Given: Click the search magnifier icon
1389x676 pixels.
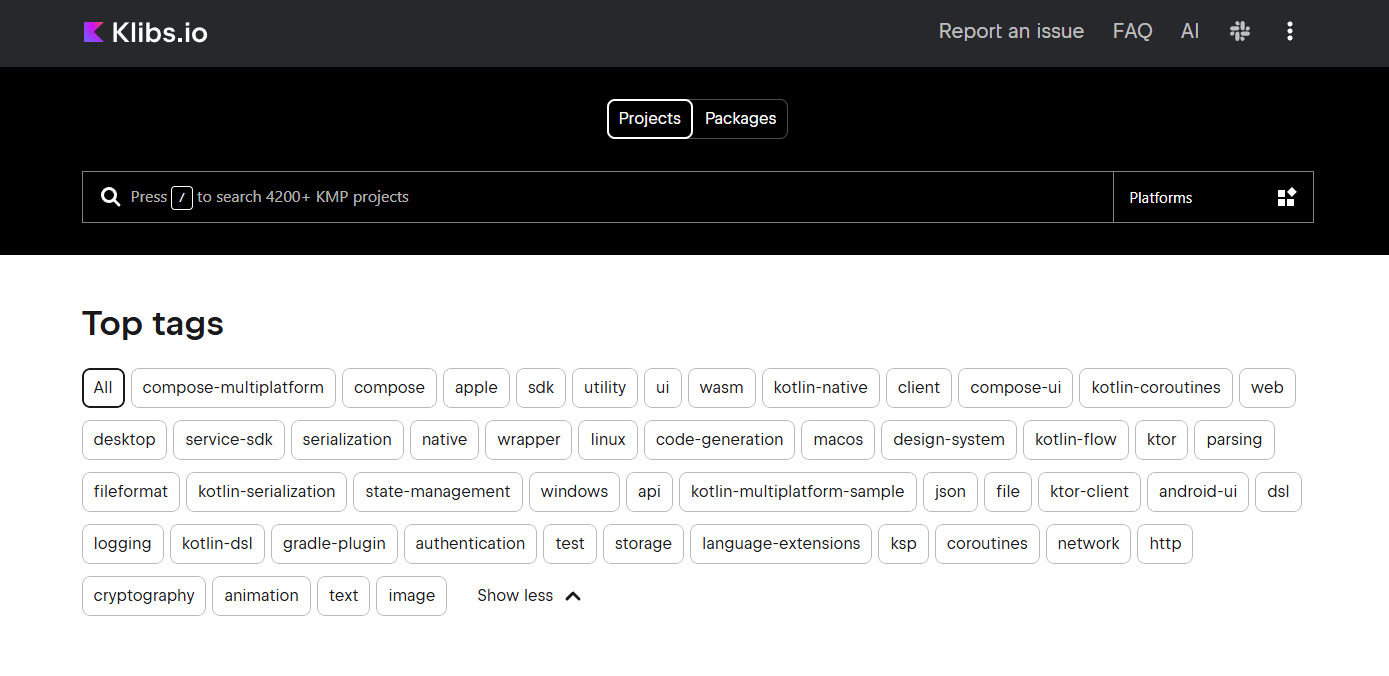Looking at the screenshot, I should pyautogui.click(x=111, y=197).
